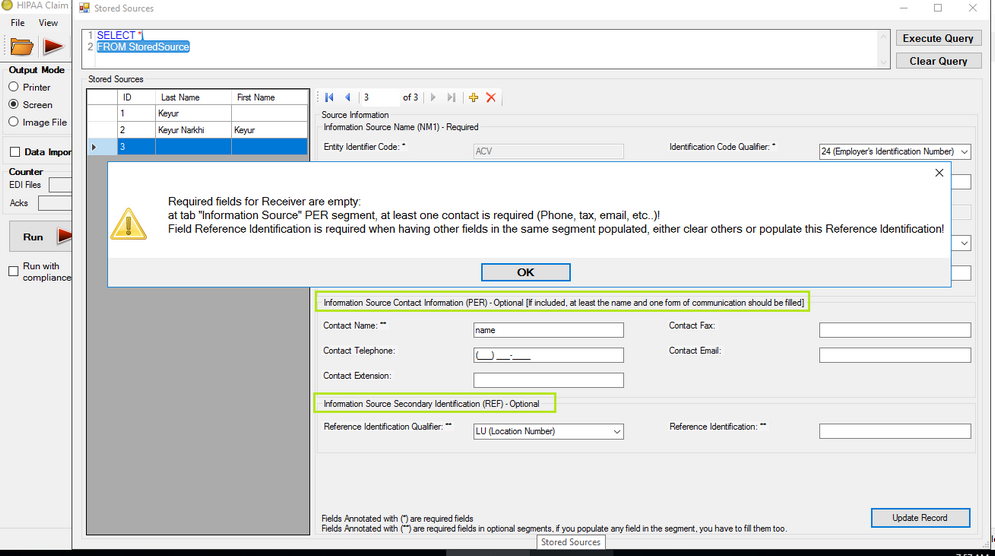The width and height of the screenshot is (995, 556).
Task: Click the Contact Fax field
Action: pyautogui.click(x=895, y=330)
